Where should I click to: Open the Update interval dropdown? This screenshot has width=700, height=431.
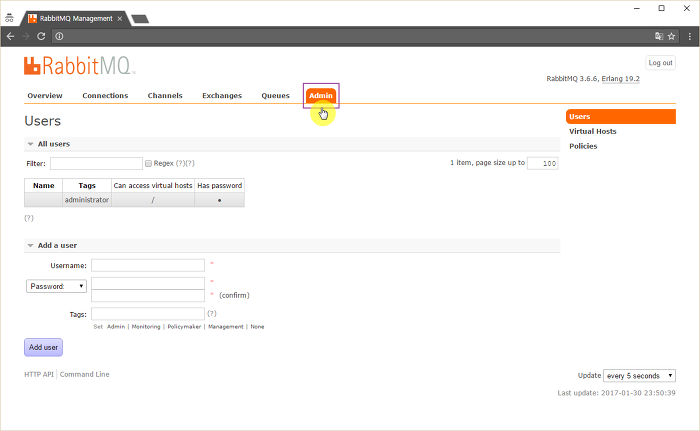click(x=639, y=376)
